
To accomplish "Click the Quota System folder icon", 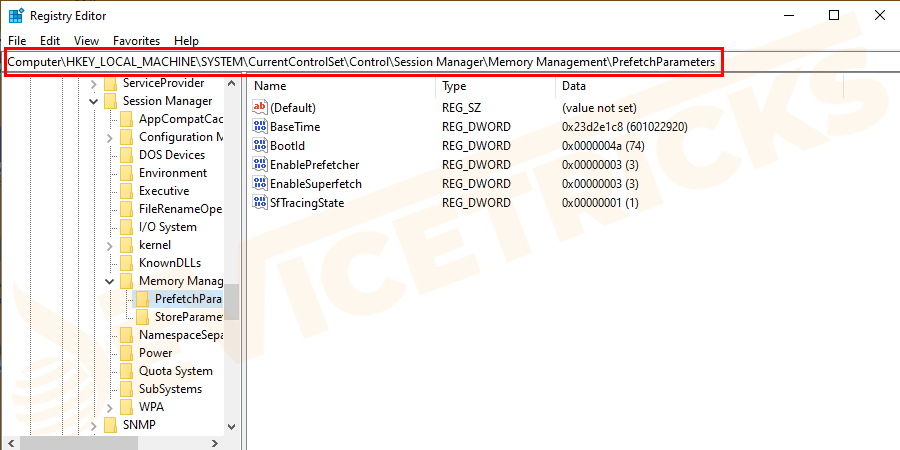I will (127, 371).
